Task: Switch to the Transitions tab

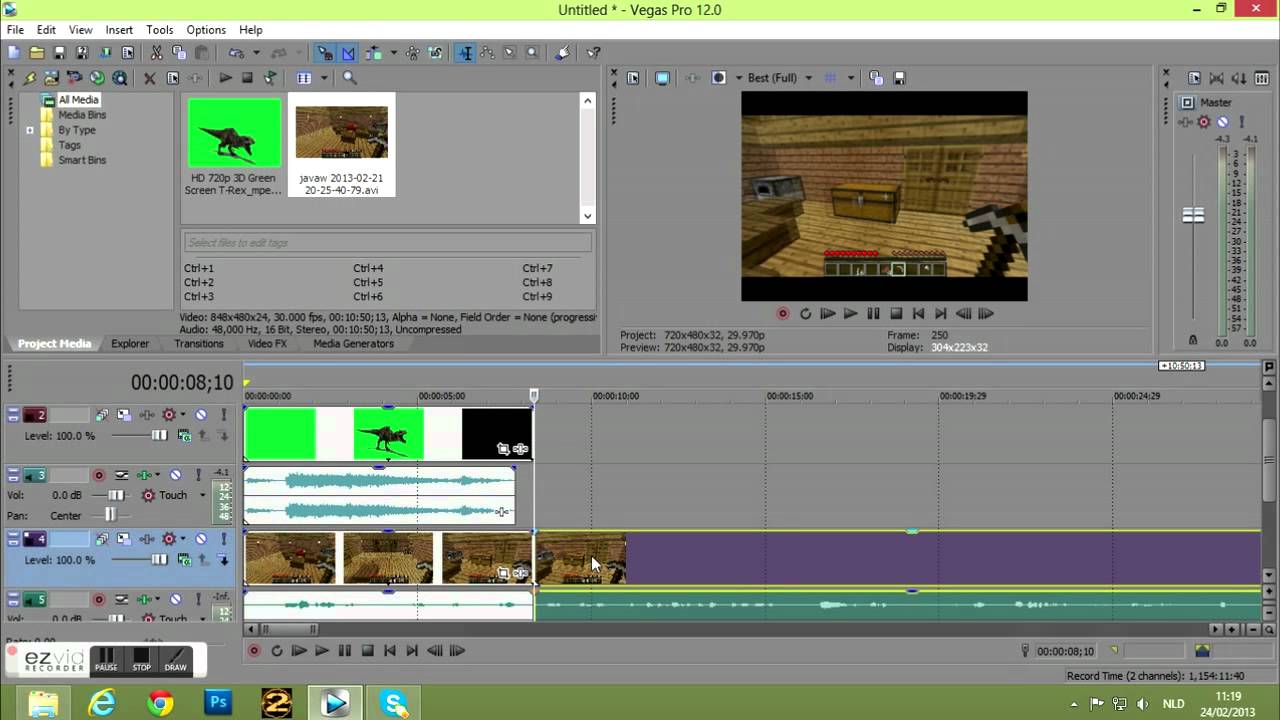Action: (x=199, y=344)
